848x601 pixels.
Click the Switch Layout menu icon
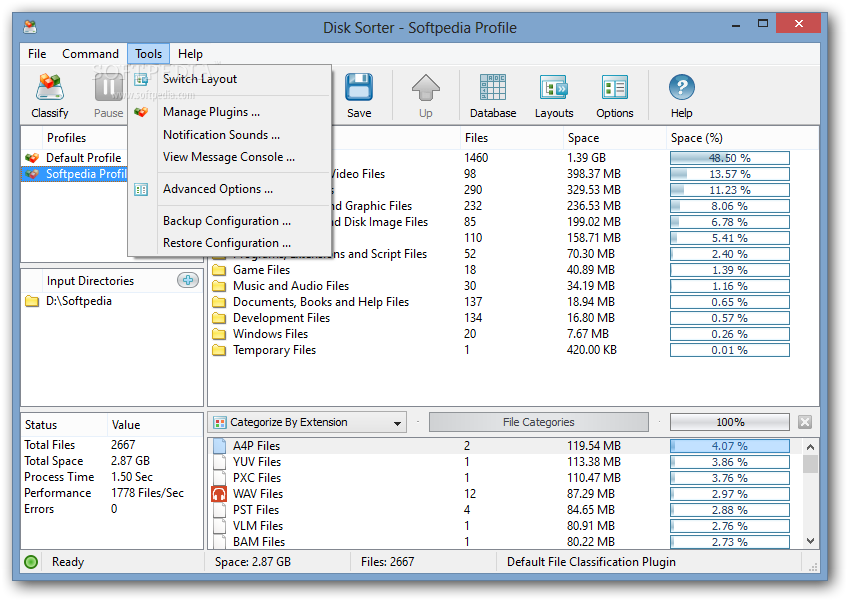tap(141, 80)
